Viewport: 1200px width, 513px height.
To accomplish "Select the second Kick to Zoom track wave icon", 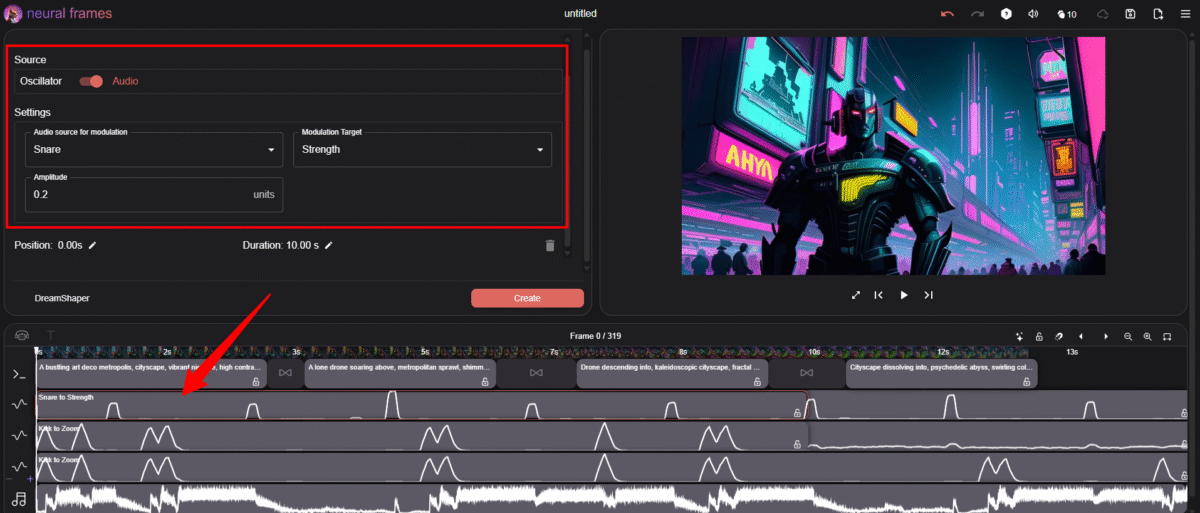I will pyautogui.click(x=19, y=467).
